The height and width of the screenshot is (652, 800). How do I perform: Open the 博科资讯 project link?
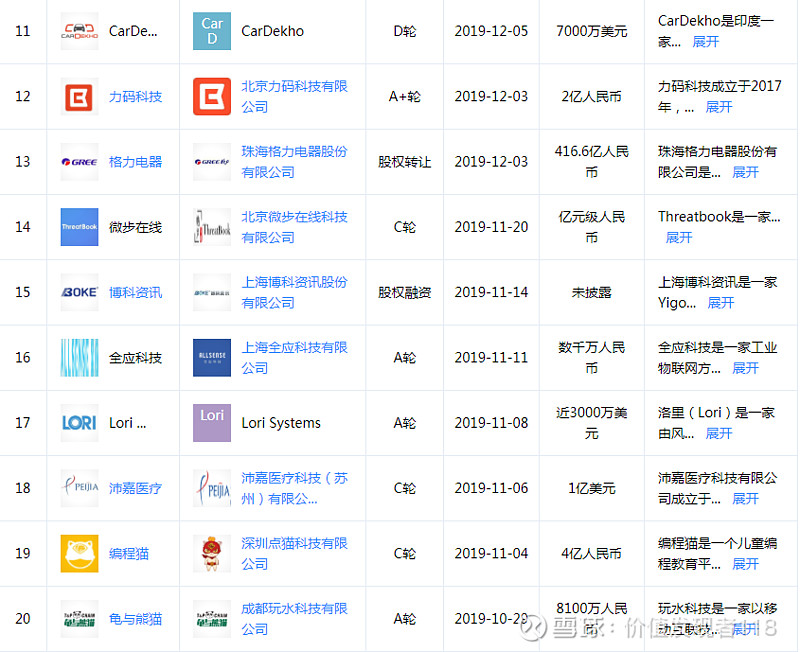[136, 292]
